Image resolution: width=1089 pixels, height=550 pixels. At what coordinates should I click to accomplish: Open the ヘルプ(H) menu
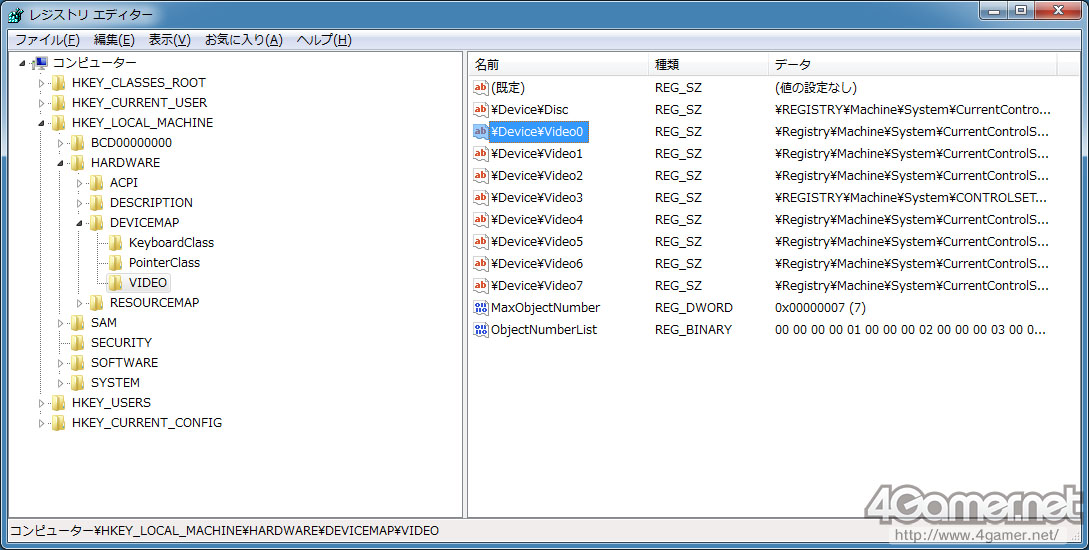324,40
